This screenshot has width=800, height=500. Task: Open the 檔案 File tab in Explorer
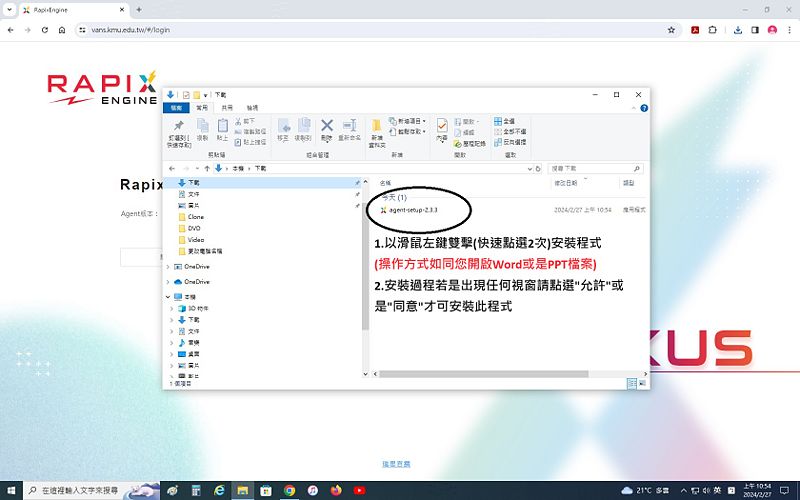(176, 108)
